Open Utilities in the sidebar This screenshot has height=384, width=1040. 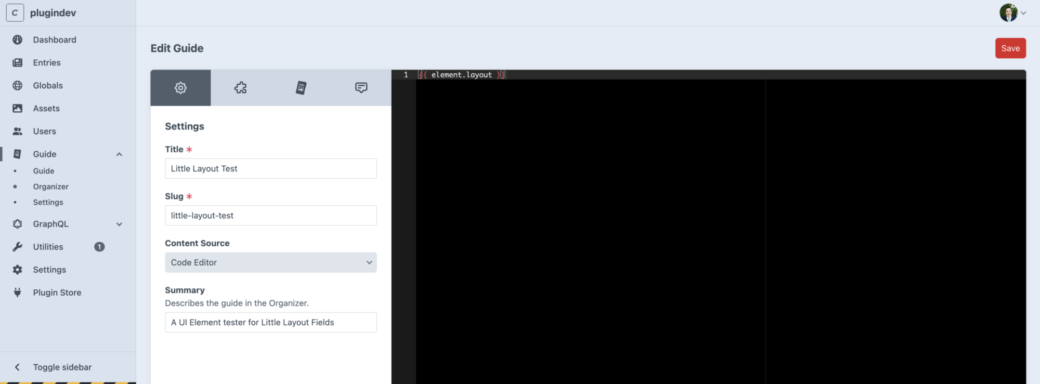[48, 247]
